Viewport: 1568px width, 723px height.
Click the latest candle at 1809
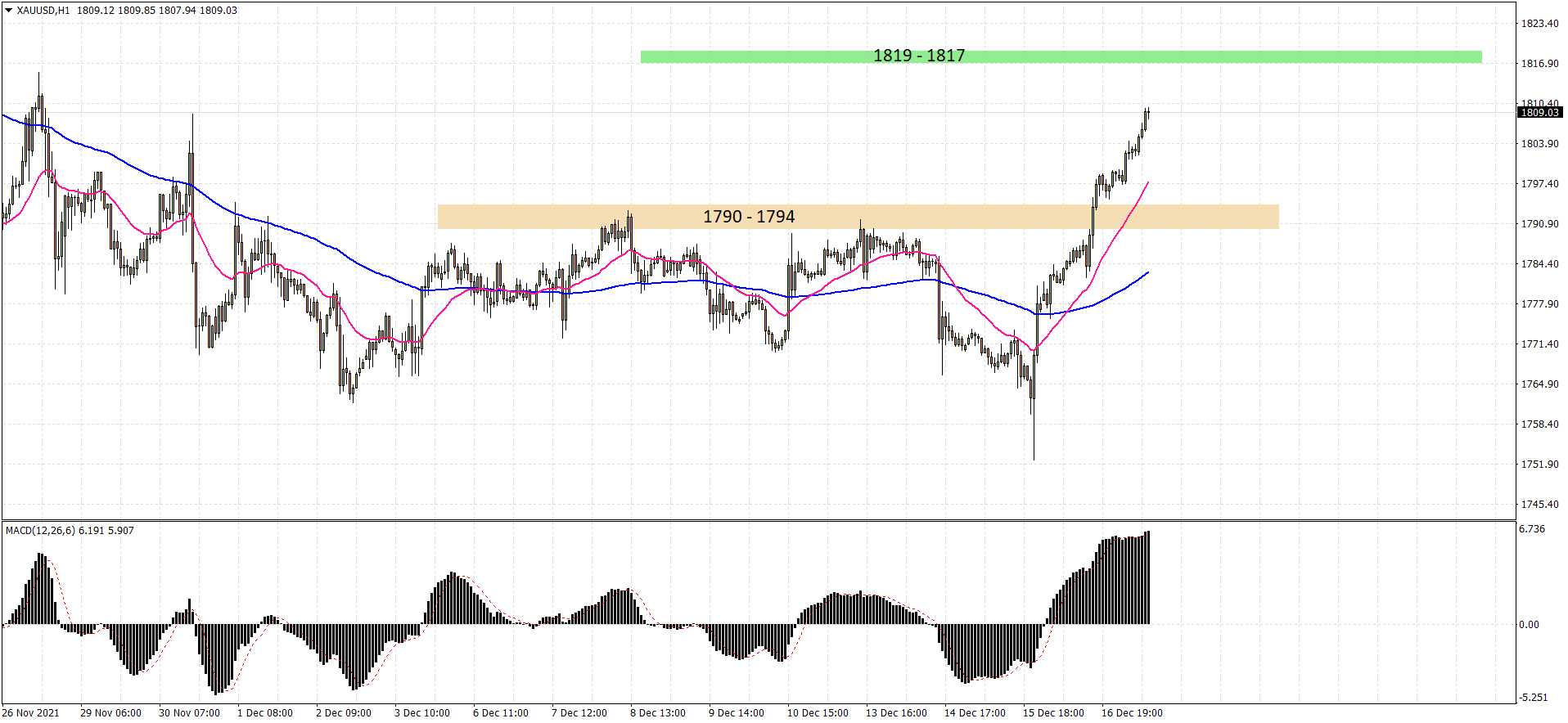pos(1148,113)
